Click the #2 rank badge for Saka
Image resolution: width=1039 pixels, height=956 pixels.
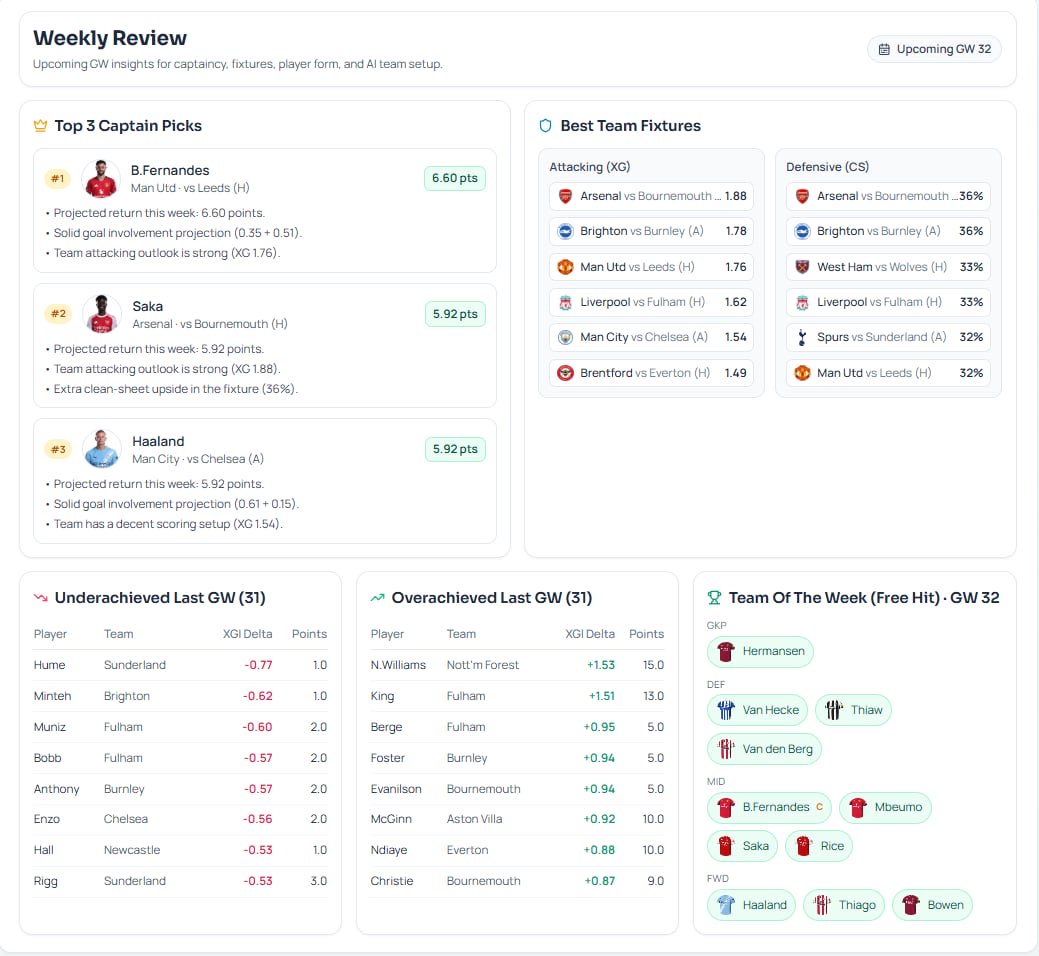58,314
